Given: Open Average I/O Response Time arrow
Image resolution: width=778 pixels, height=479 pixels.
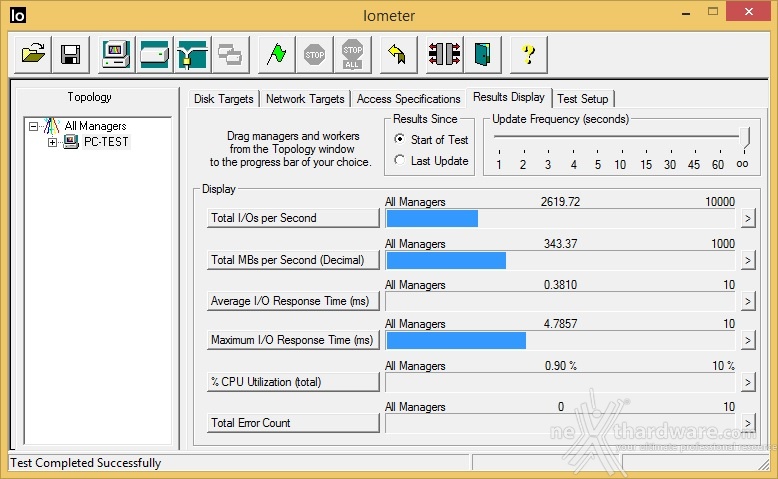Looking at the screenshot, I should (748, 301).
